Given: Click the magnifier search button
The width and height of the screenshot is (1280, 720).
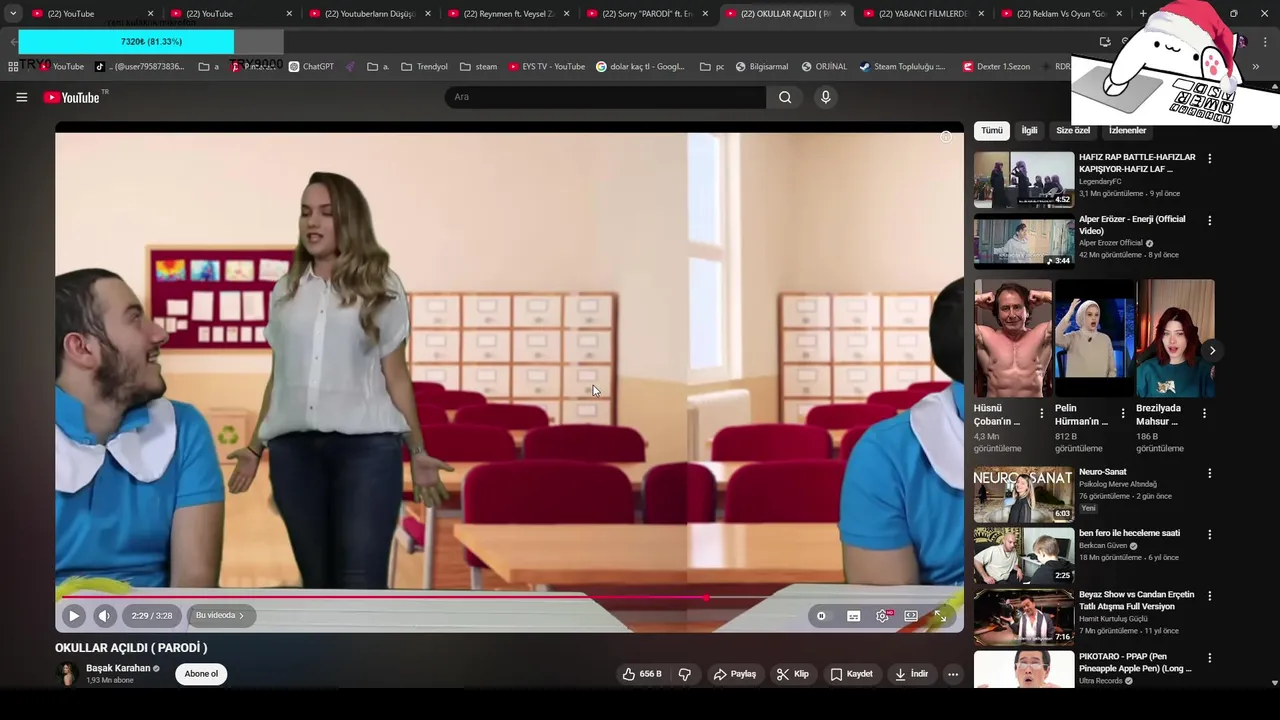Looking at the screenshot, I should 785,97.
